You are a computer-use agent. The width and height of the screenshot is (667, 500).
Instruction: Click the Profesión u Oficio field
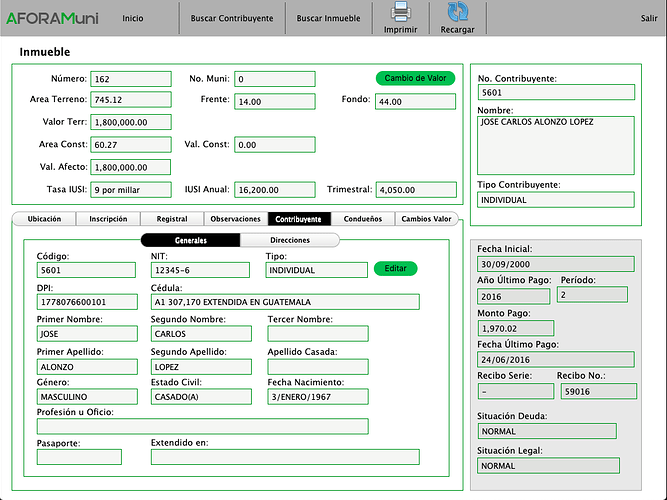[202, 427]
